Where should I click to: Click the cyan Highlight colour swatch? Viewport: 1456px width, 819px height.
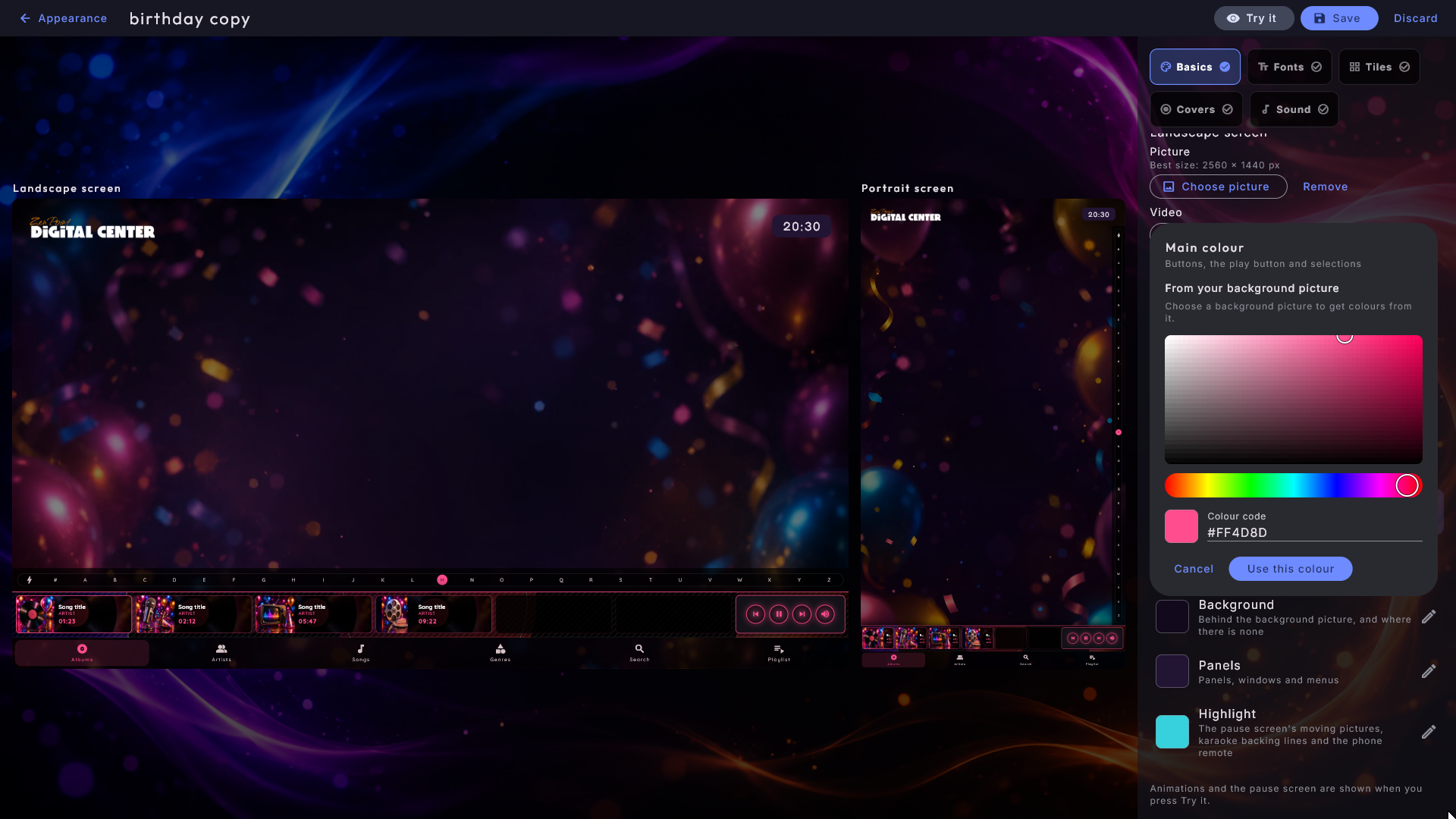(1172, 732)
